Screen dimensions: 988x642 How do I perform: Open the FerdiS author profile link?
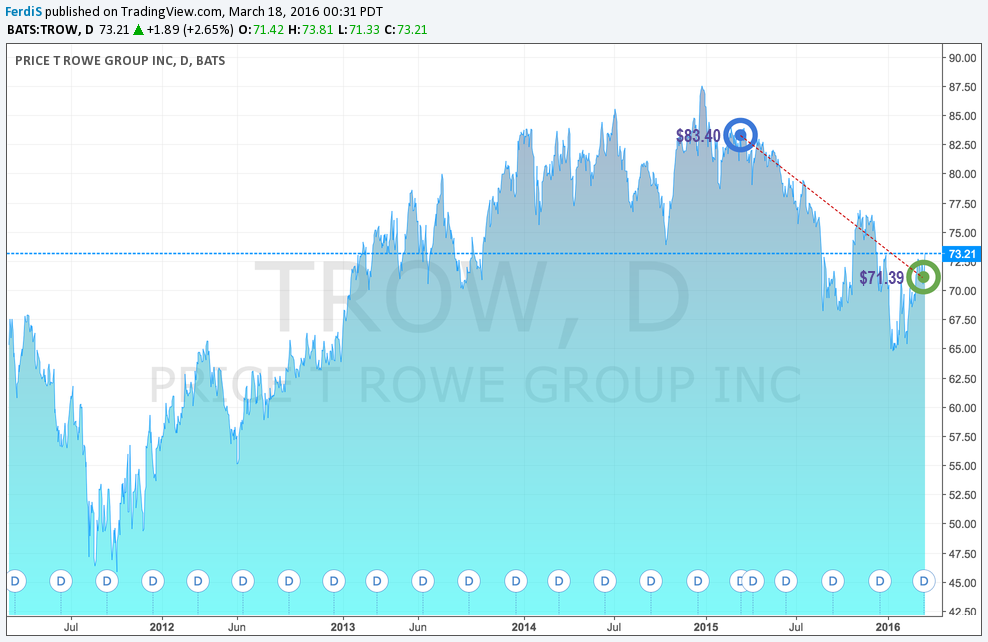(23, 10)
